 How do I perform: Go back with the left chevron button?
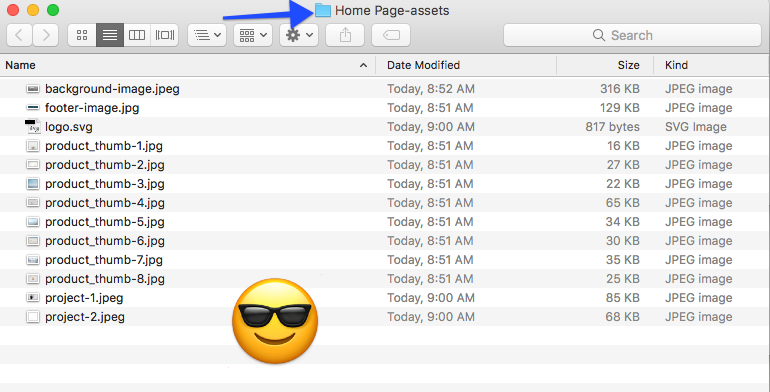(x=20, y=35)
